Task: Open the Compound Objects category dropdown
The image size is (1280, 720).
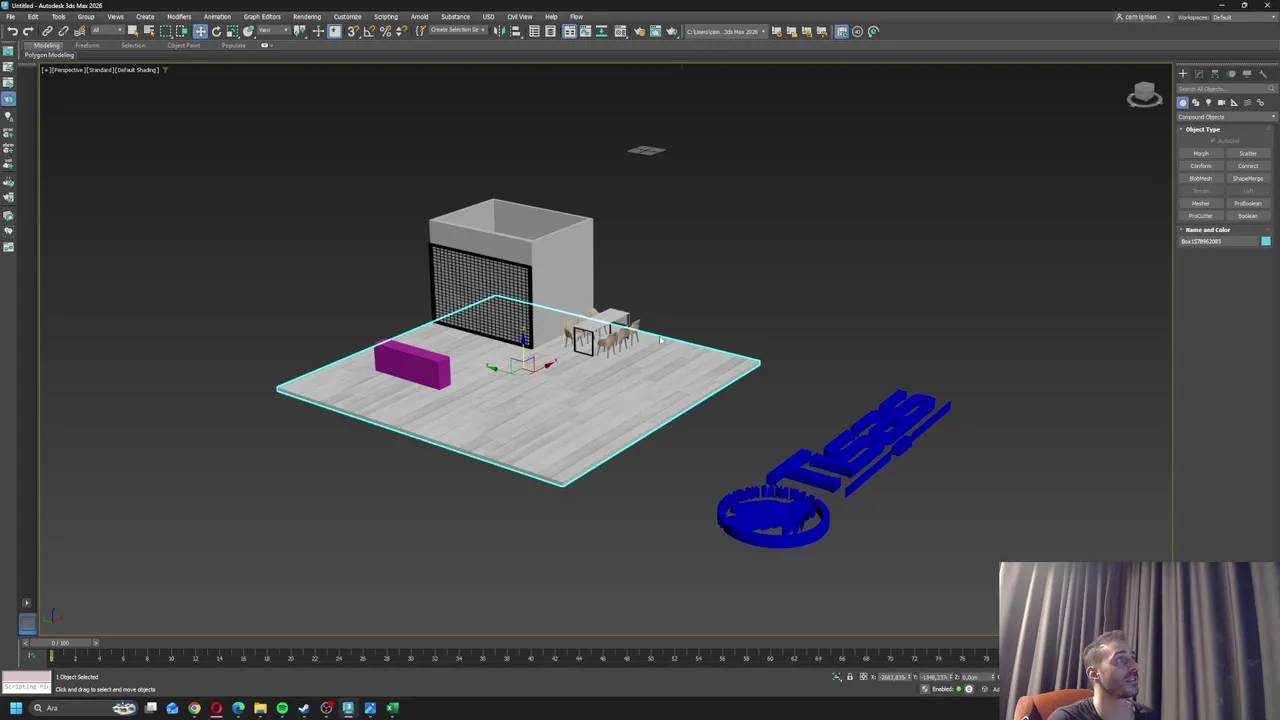Action: (1226, 117)
